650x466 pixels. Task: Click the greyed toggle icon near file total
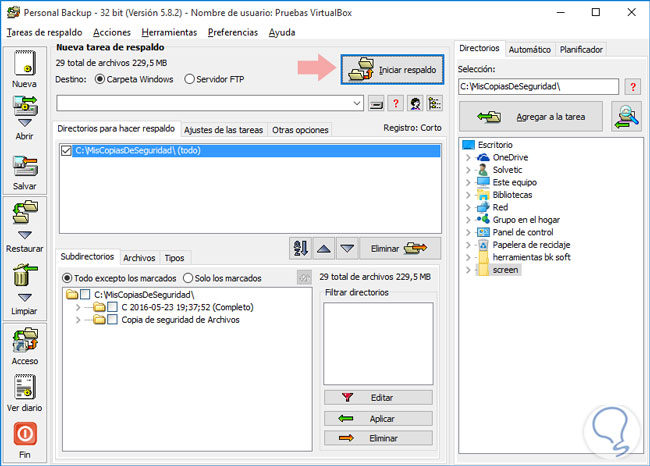[305, 277]
